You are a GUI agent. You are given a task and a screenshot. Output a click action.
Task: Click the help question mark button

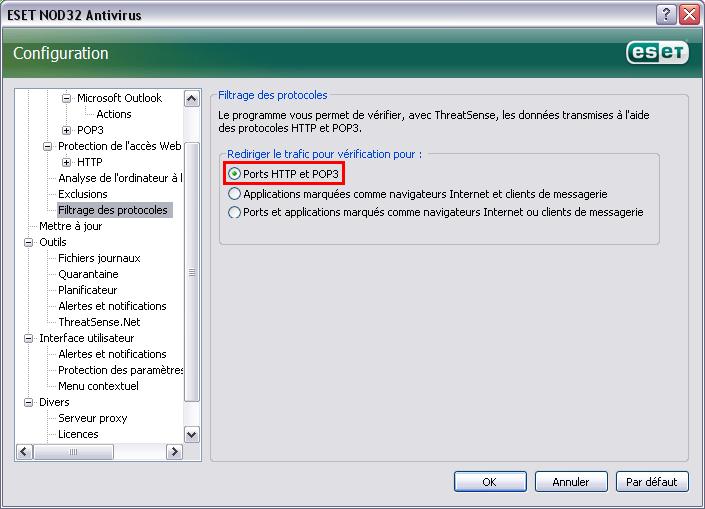click(666, 14)
